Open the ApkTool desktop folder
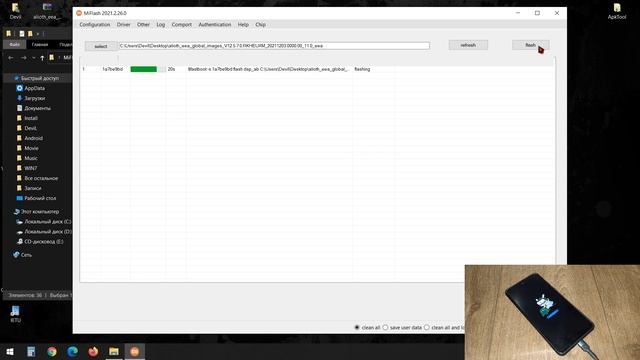 (617, 11)
